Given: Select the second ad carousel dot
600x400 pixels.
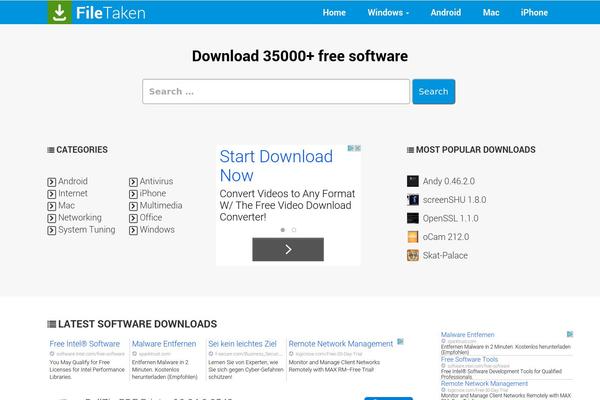Looking at the screenshot, I should (294, 230).
